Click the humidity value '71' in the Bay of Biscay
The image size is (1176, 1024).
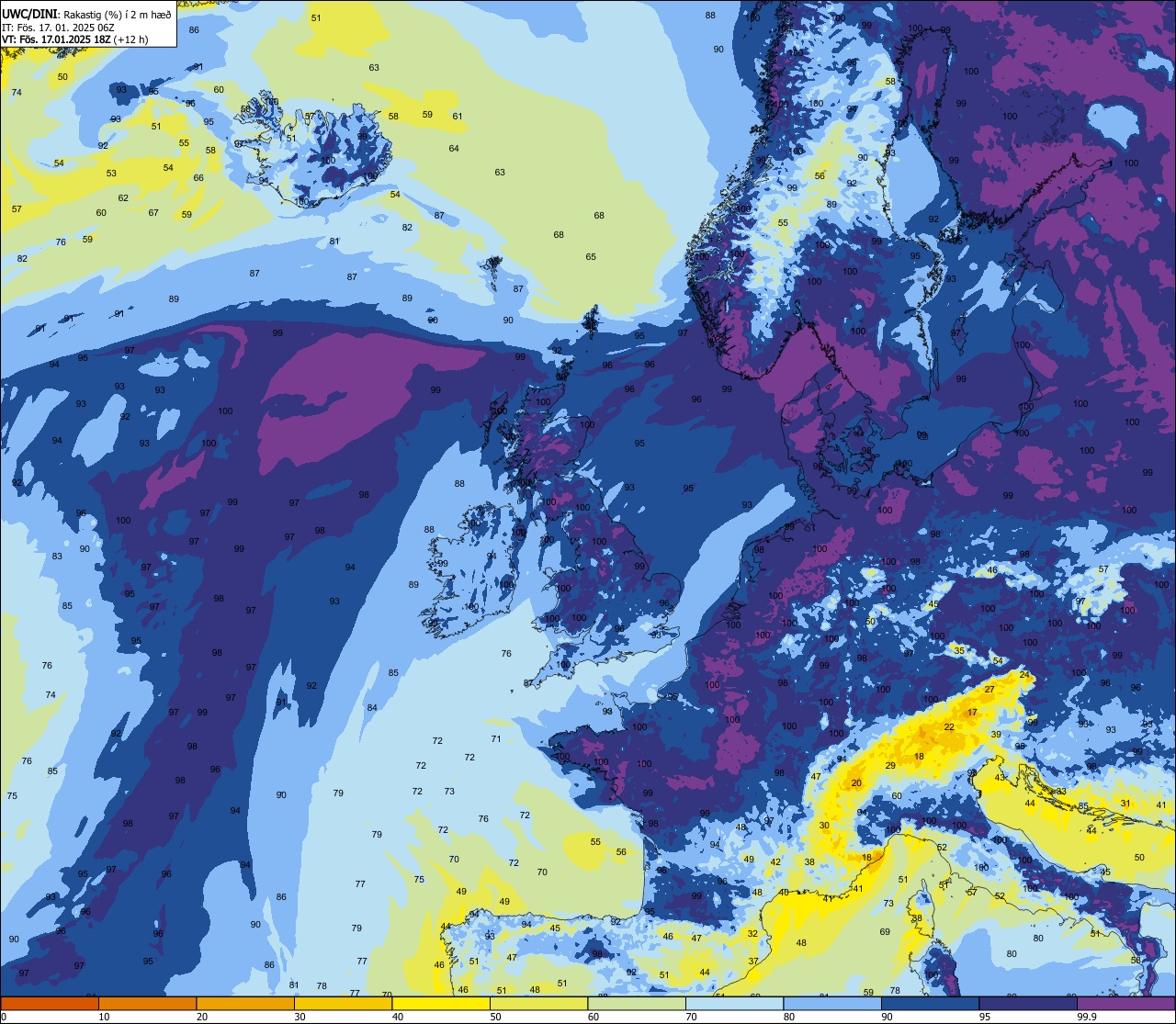496,739
